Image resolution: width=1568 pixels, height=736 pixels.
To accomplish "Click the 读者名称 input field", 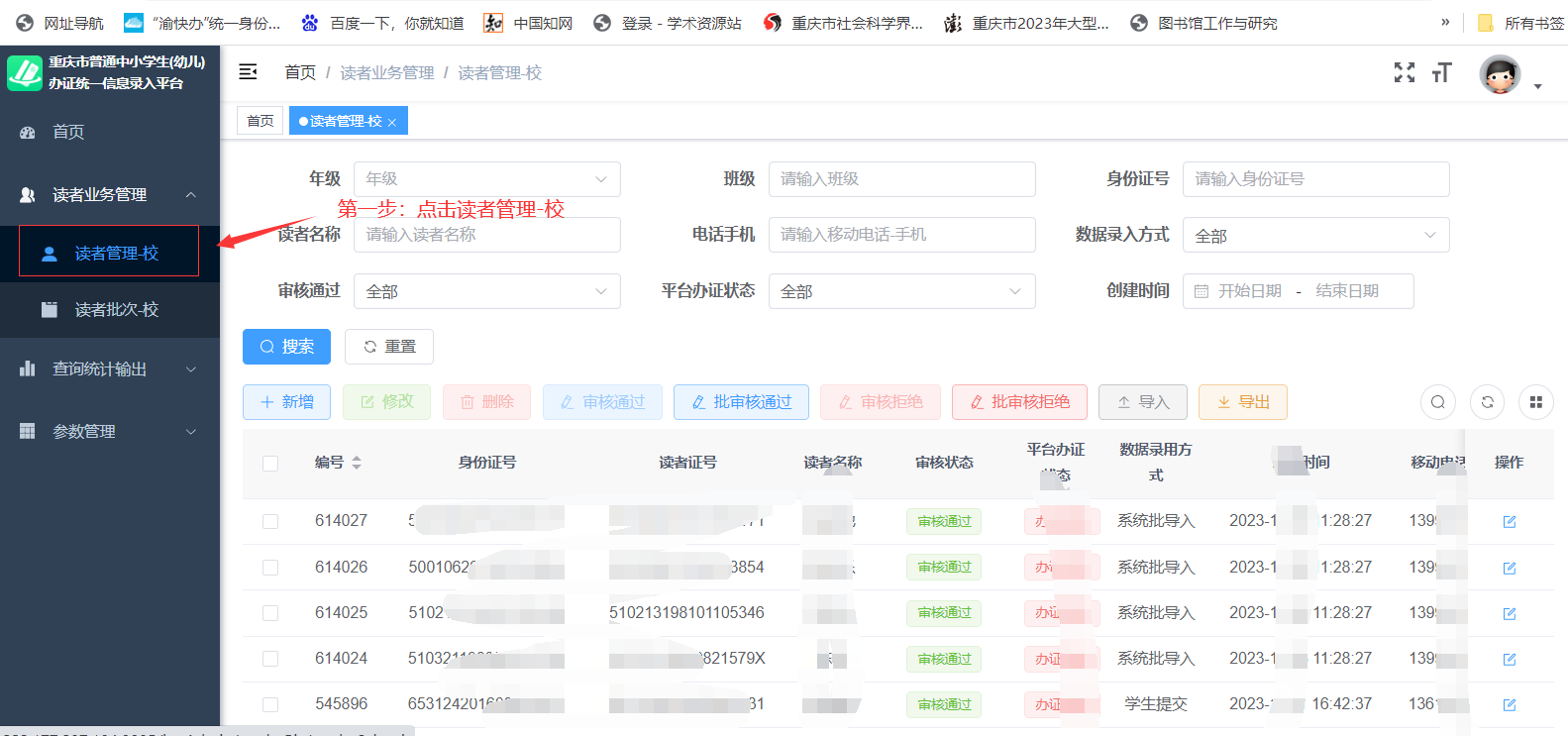I will point(487,235).
